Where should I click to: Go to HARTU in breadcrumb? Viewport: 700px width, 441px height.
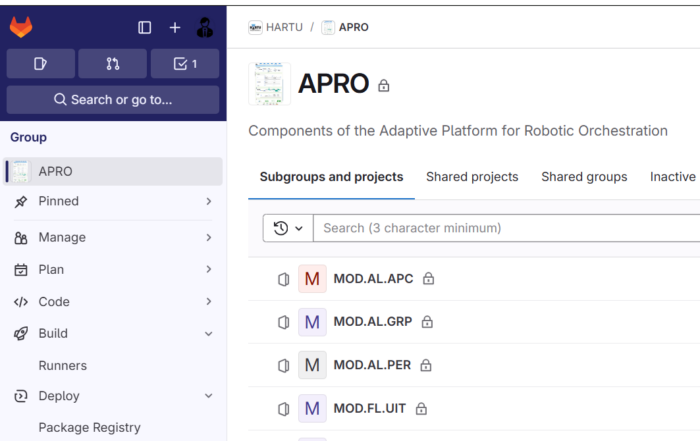pyautogui.click(x=284, y=27)
